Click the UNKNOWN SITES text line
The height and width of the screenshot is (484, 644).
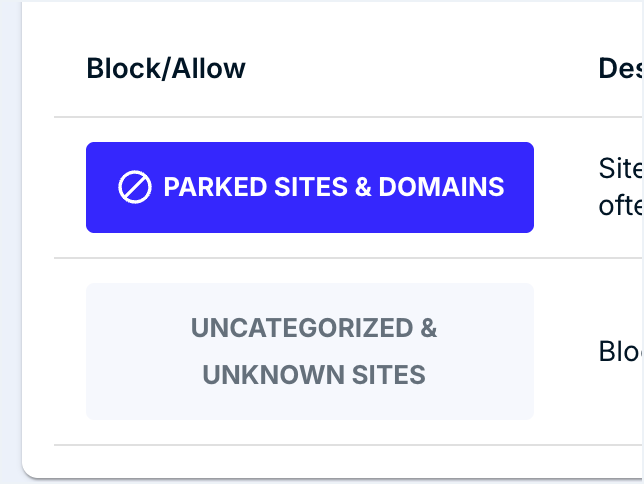coord(314,375)
